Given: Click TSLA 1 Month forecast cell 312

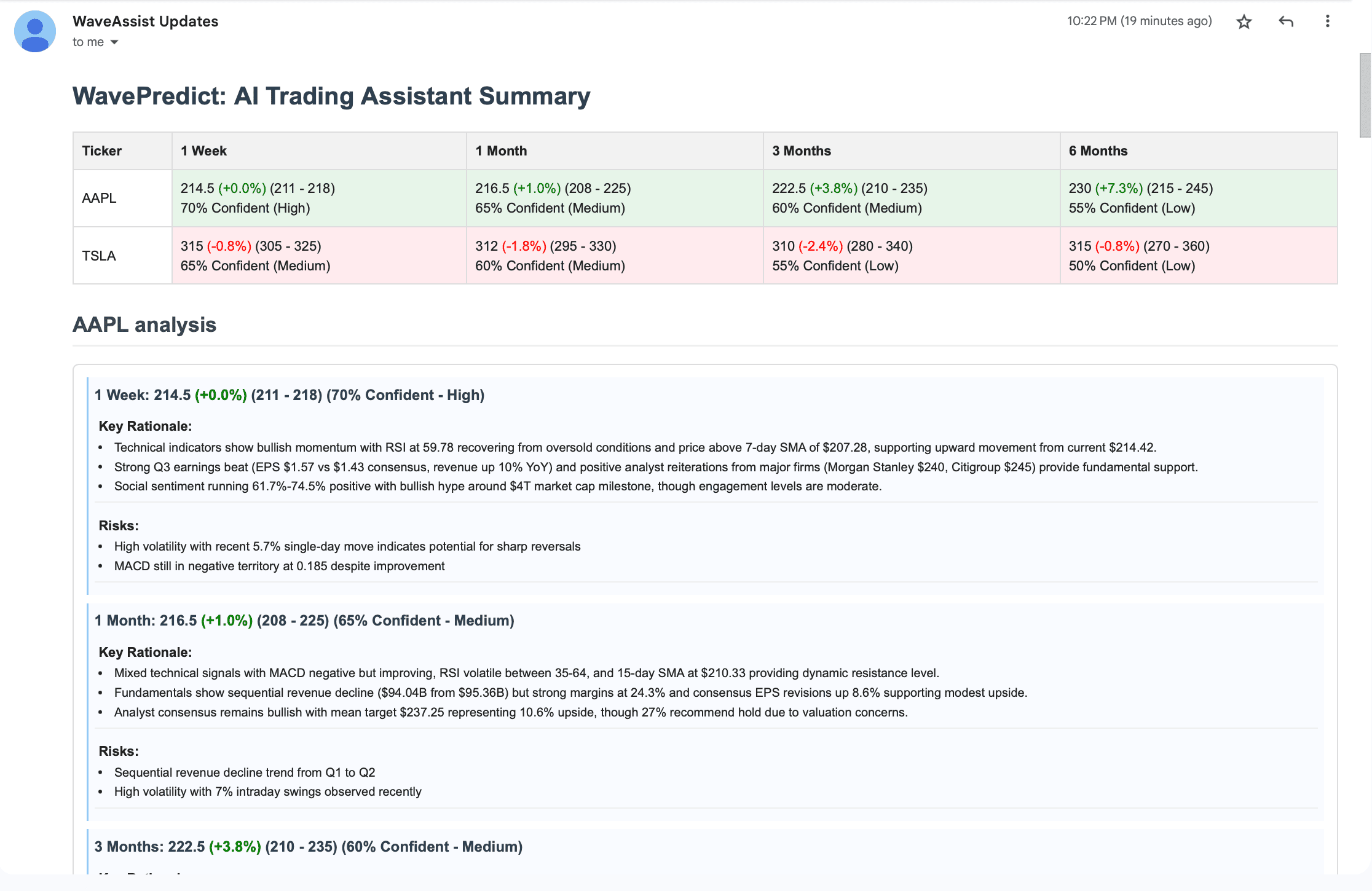Looking at the screenshot, I should click(615, 256).
